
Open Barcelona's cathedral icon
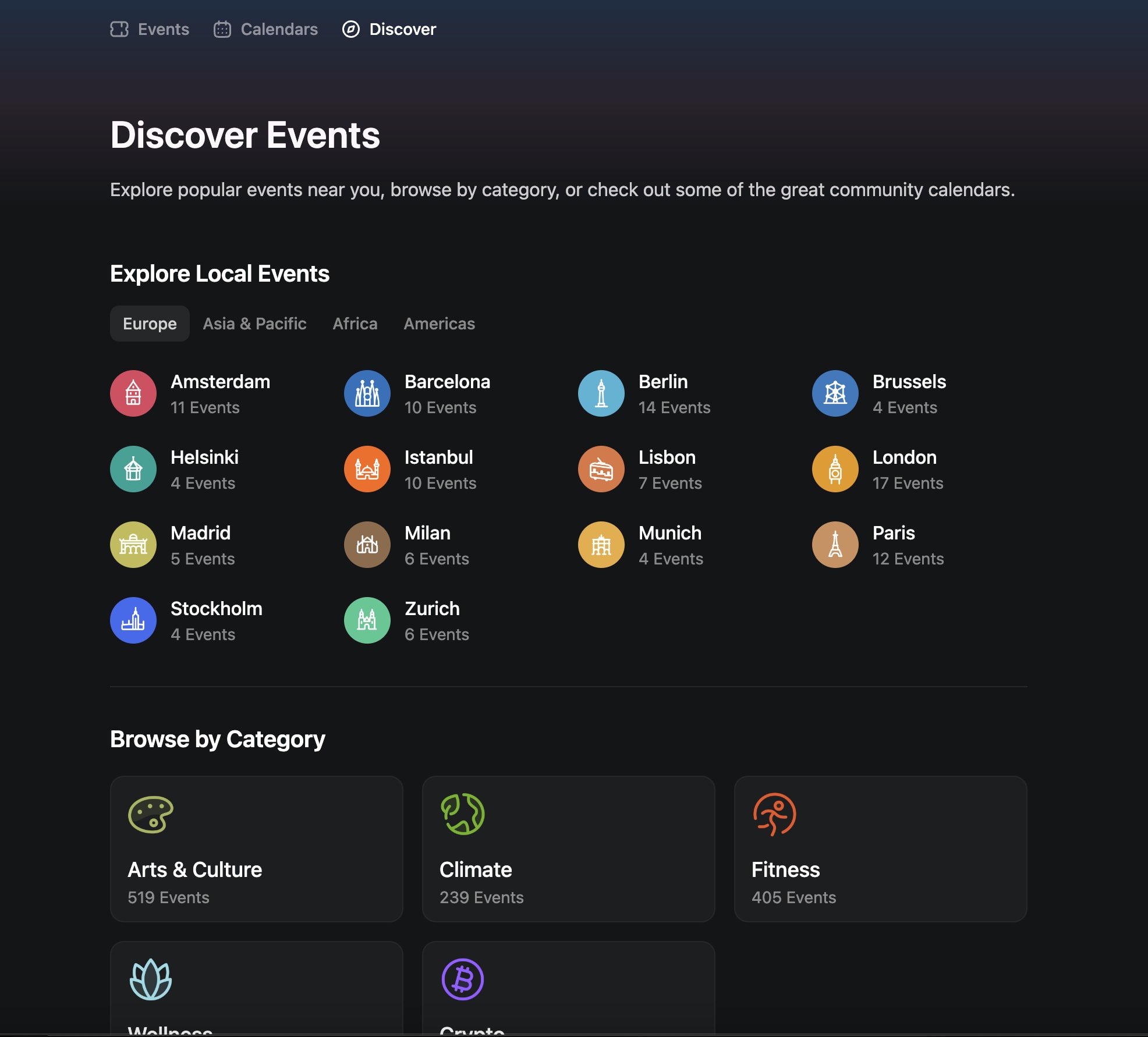tap(367, 393)
